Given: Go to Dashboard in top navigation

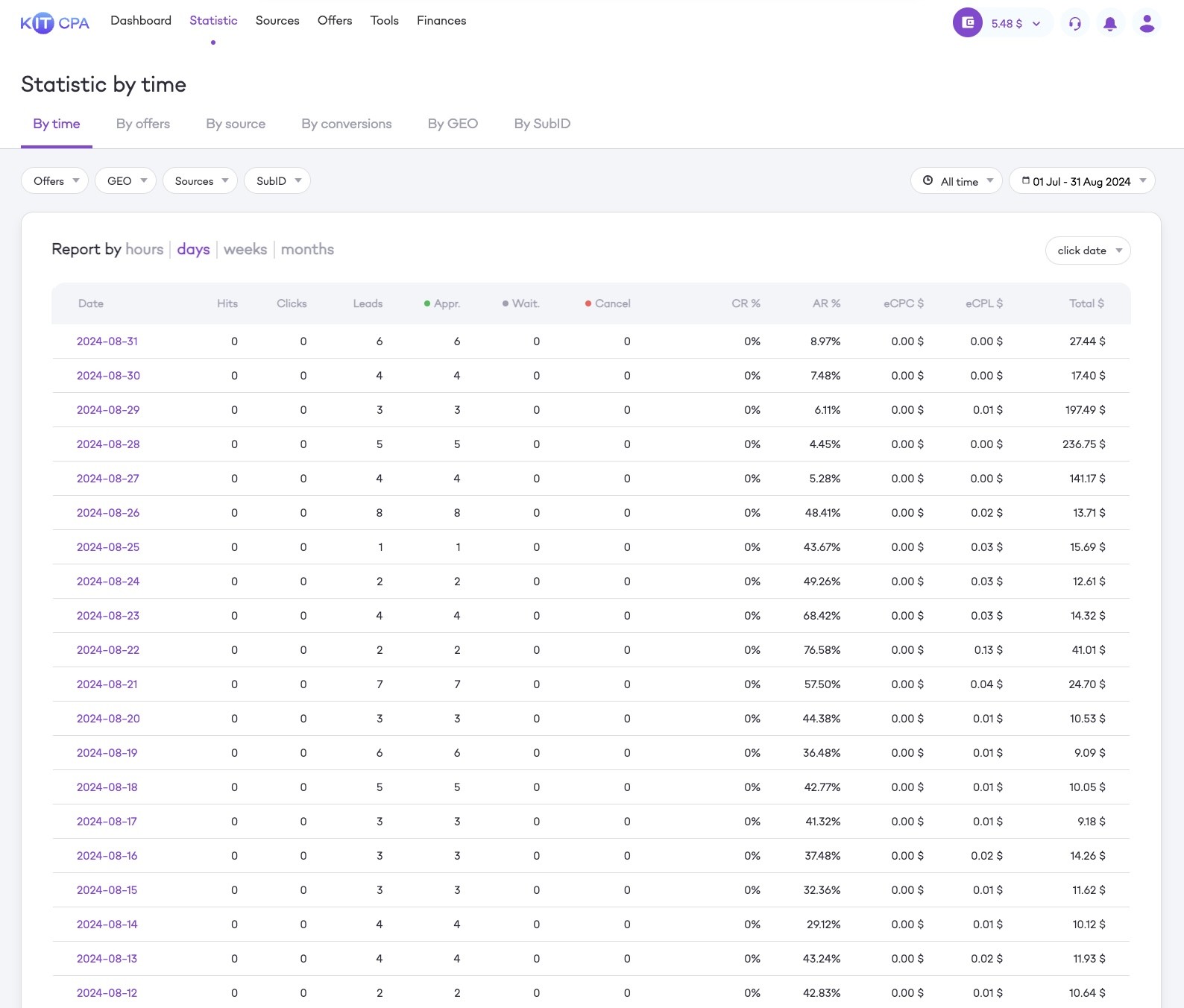Looking at the screenshot, I should tap(141, 21).
